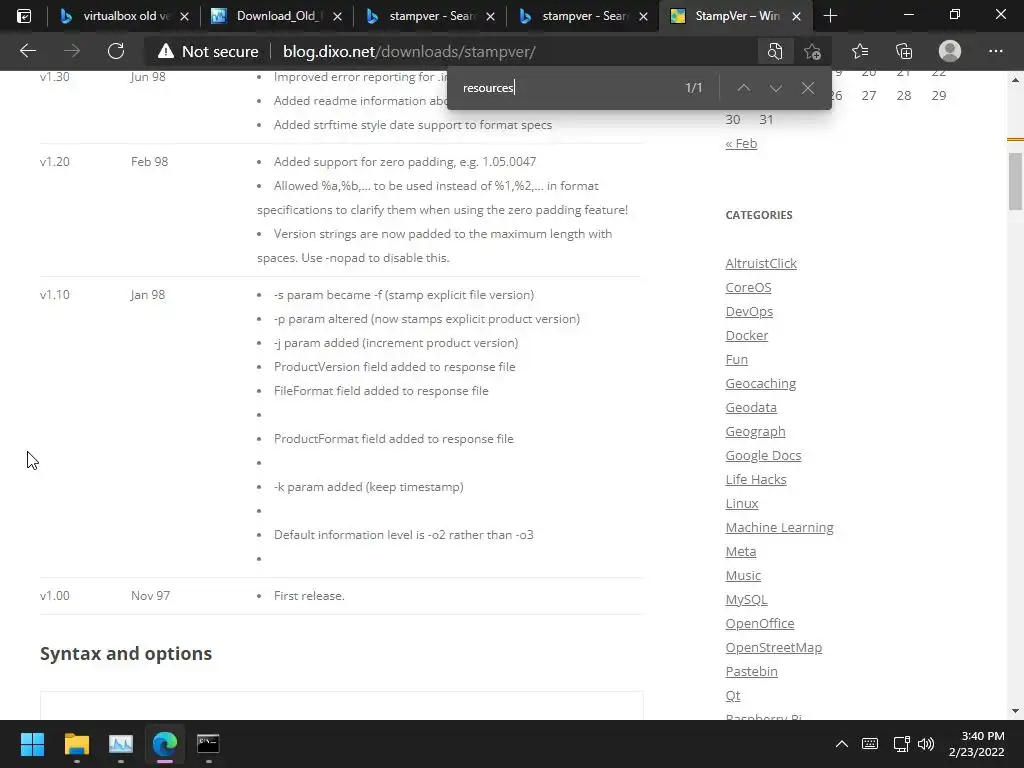Click the Microsoft Edge taskbar icon
The width and height of the screenshot is (1024, 768).
point(165,744)
